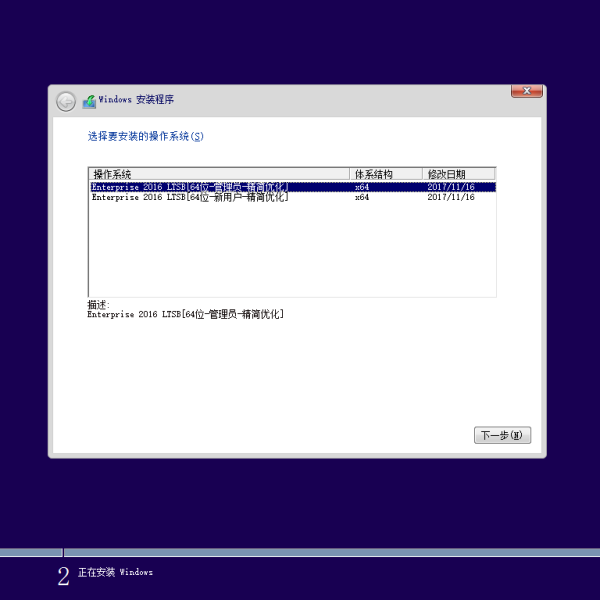The height and width of the screenshot is (600, 600).
Task: Click 2017/11/16 in the 新用户 row
Action: click(451, 197)
